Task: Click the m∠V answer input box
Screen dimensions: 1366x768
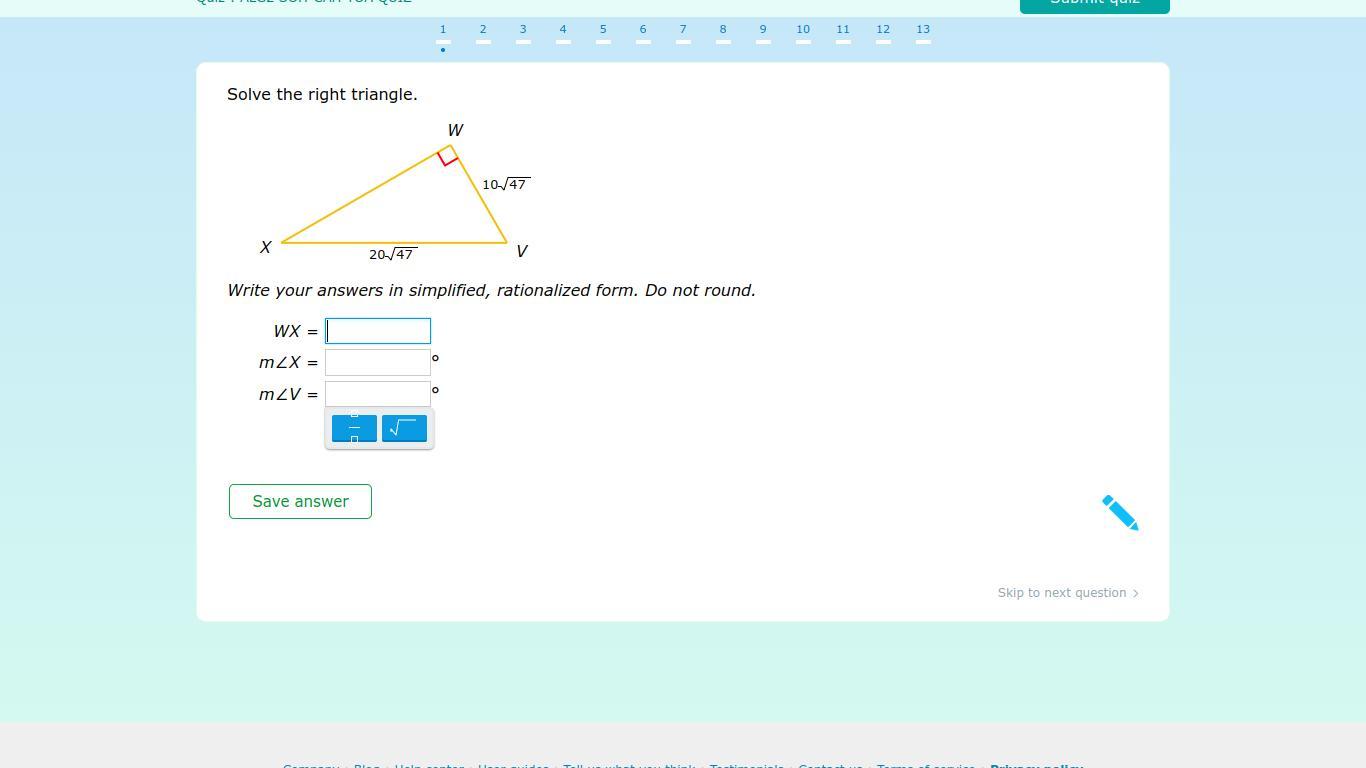Action: tap(378, 394)
